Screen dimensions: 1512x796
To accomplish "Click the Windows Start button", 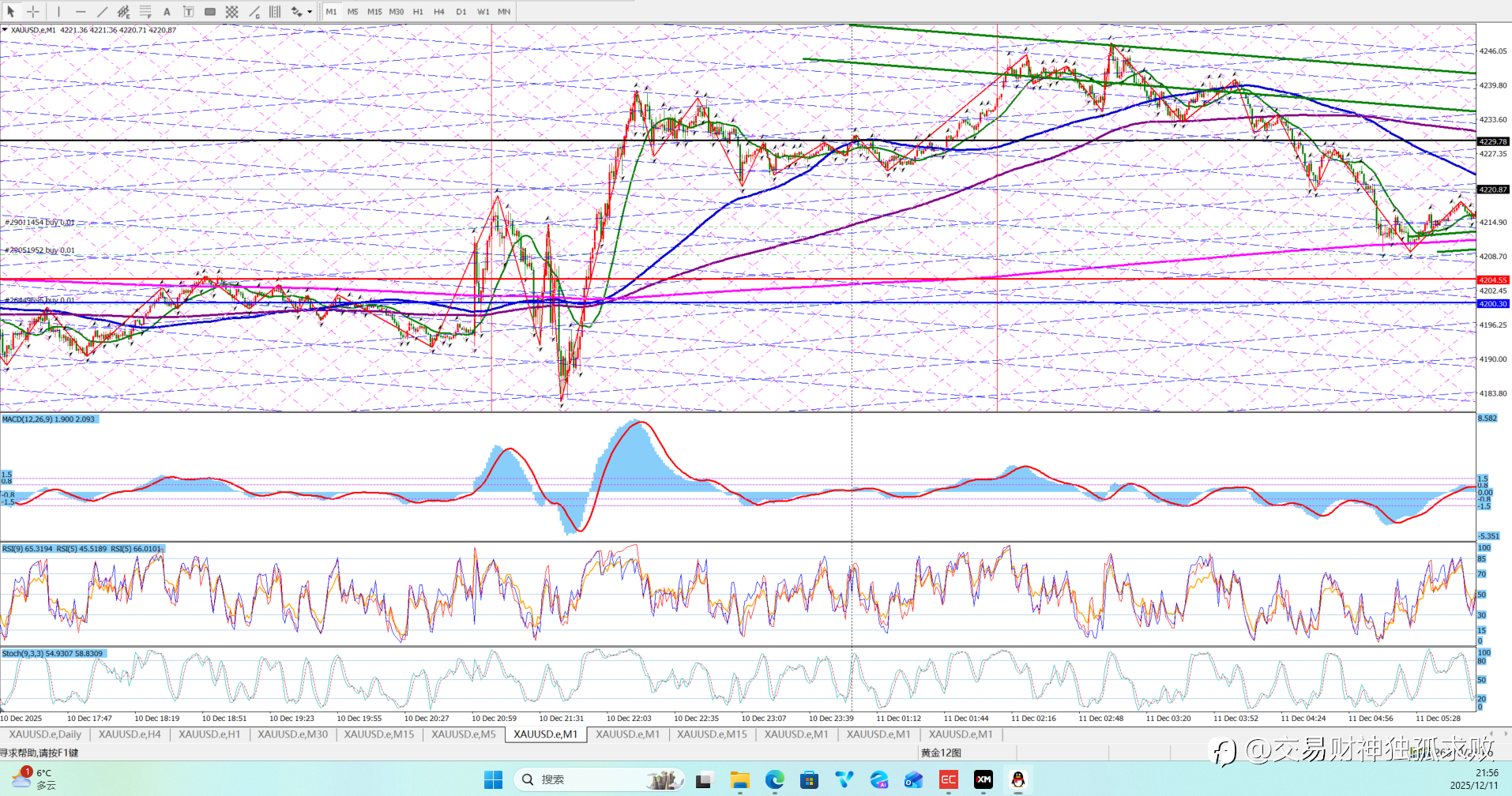I will [493, 780].
